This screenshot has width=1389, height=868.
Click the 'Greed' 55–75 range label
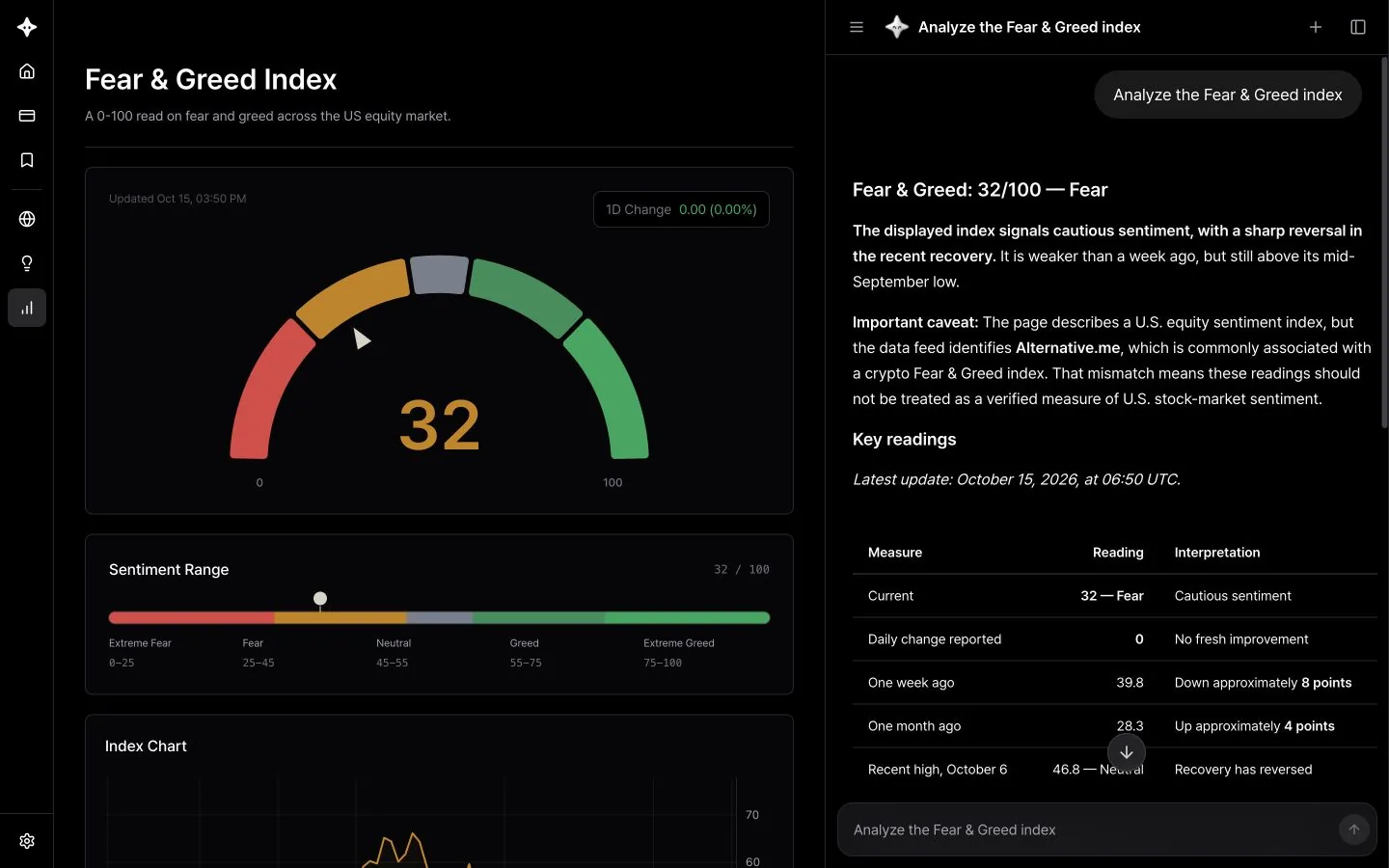click(525, 643)
